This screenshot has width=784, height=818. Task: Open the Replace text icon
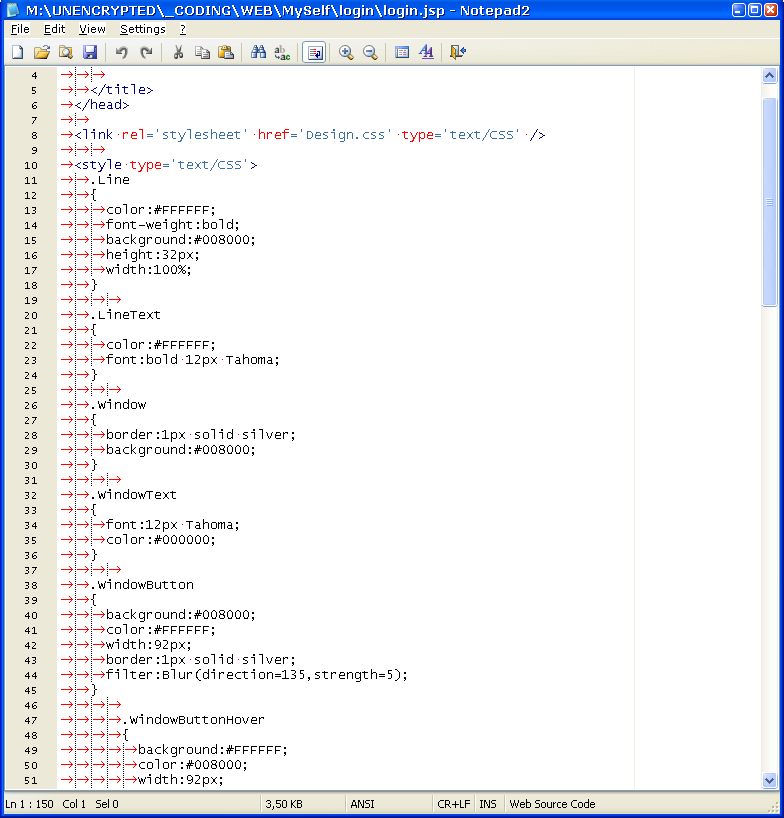pos(282,52)
